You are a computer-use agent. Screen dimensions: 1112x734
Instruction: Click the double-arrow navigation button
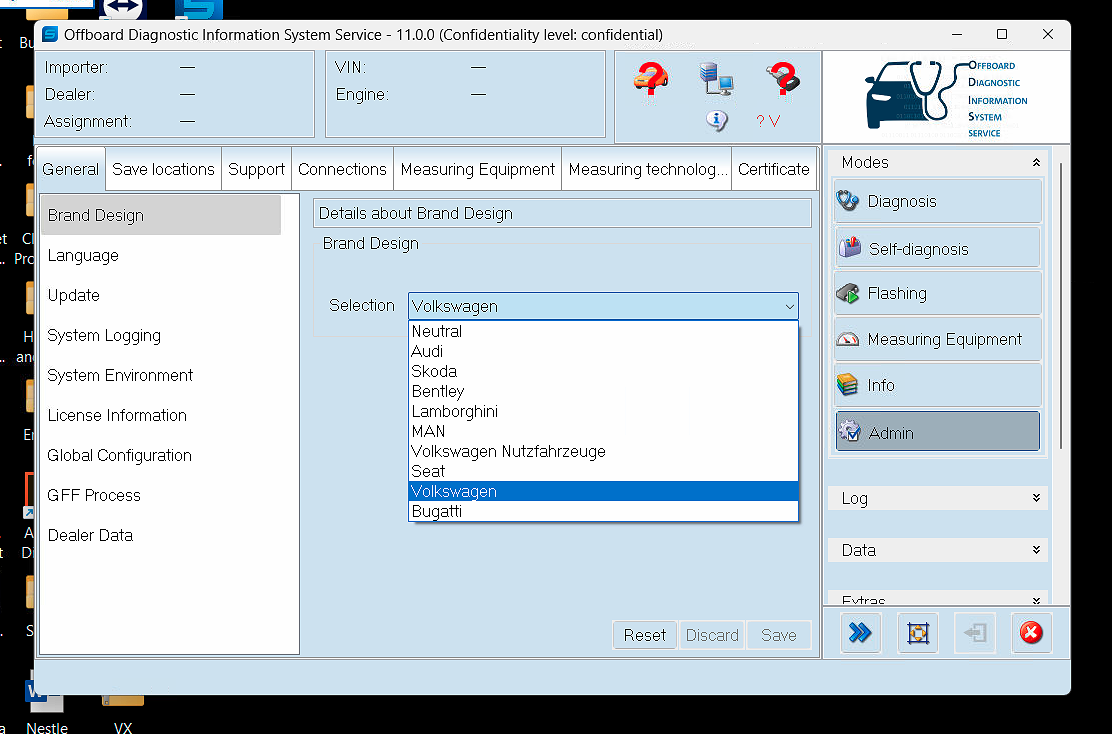(x=860, y=632)
